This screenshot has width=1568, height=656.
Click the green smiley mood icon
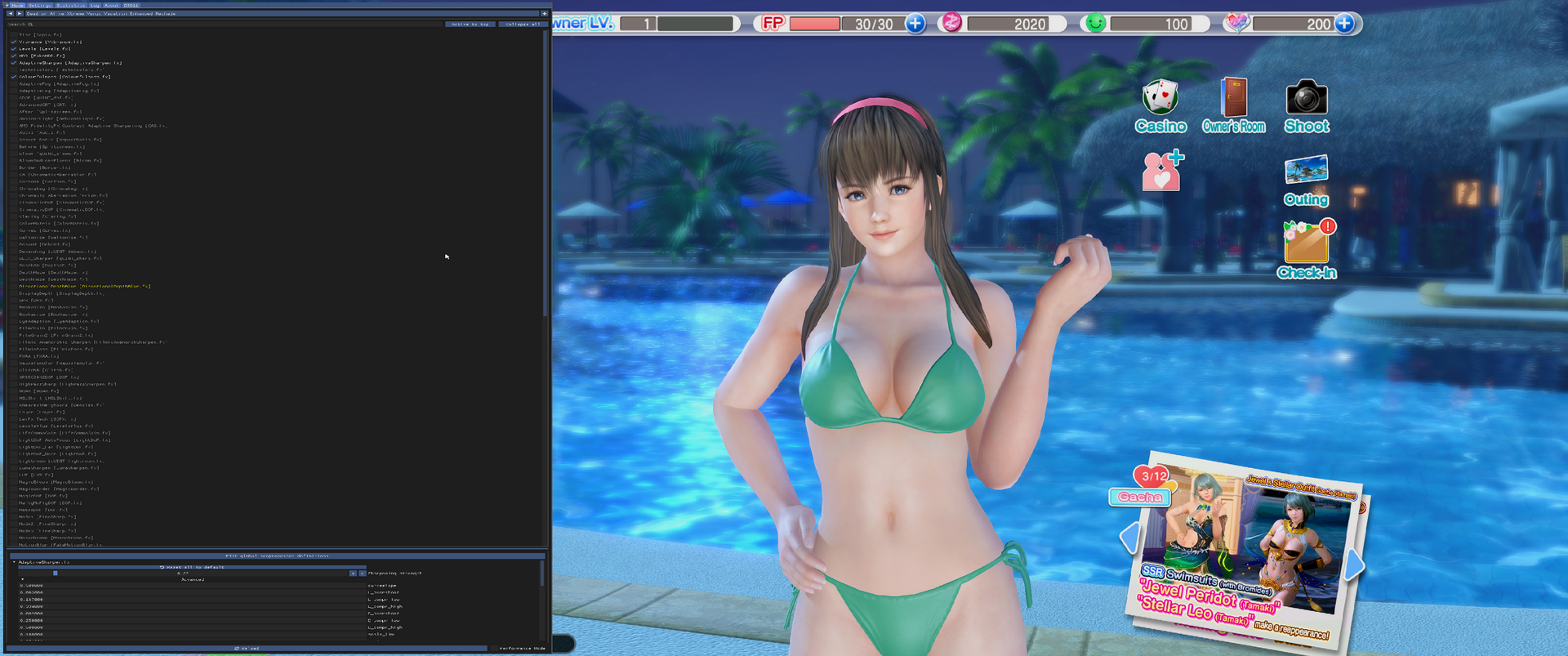coord(1095,23)
